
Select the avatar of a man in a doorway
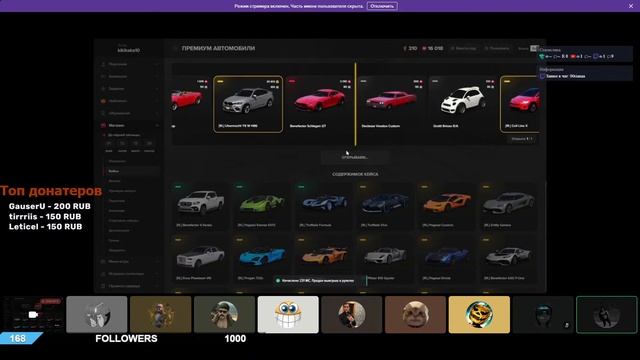[352, 314]
